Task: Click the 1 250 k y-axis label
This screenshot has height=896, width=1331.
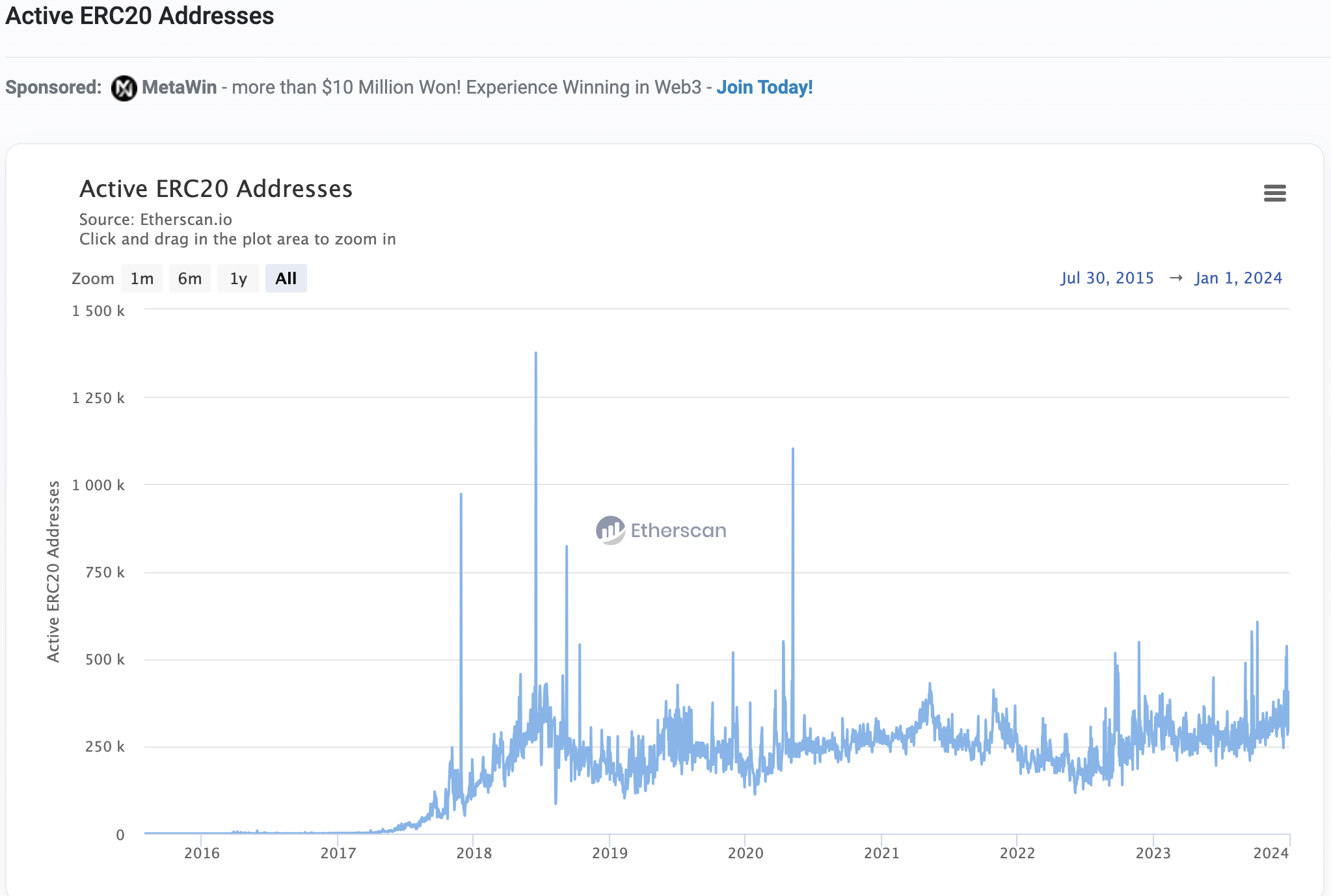Action: pos(98,398)
